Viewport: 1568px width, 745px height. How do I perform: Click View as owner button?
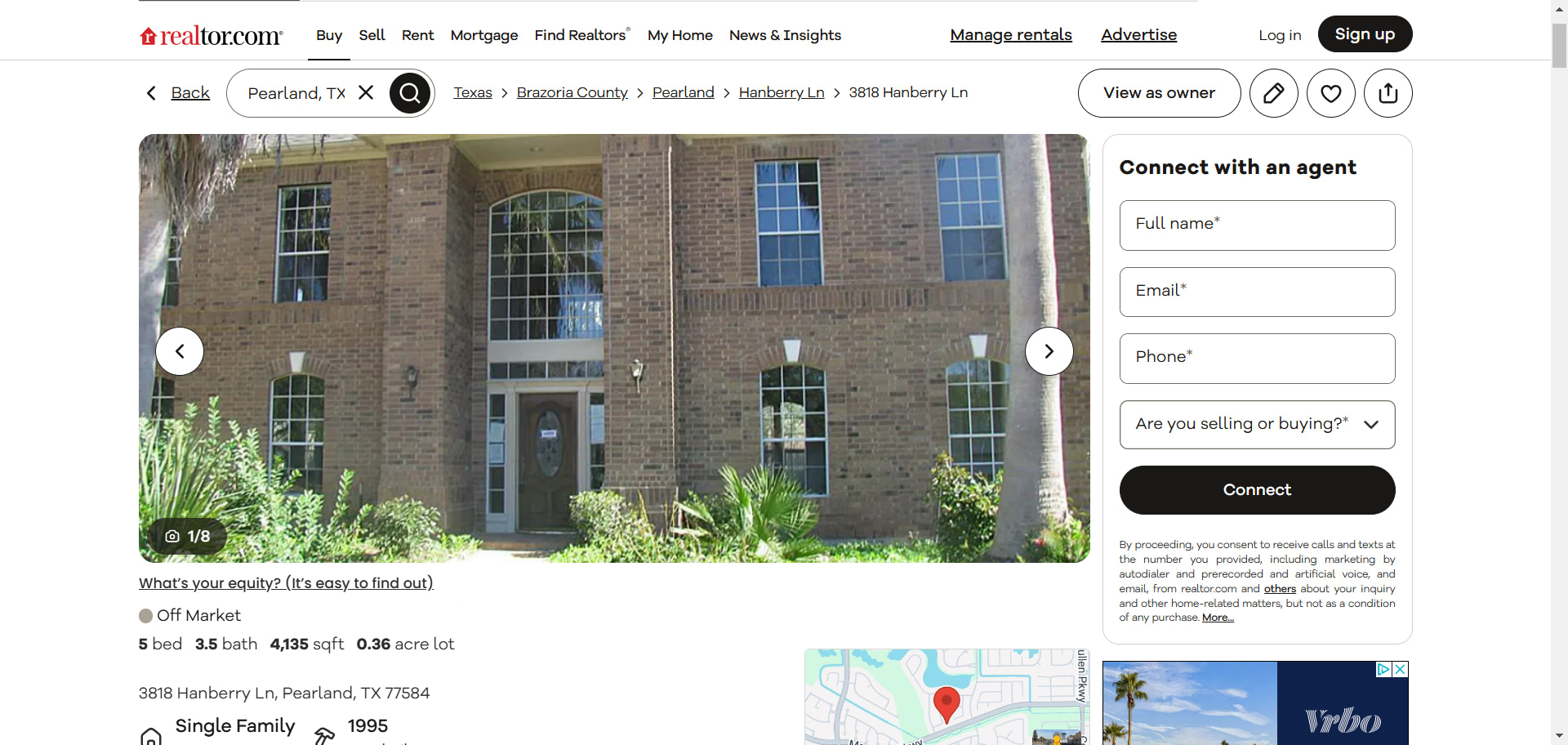click(x=1159, y=93)
